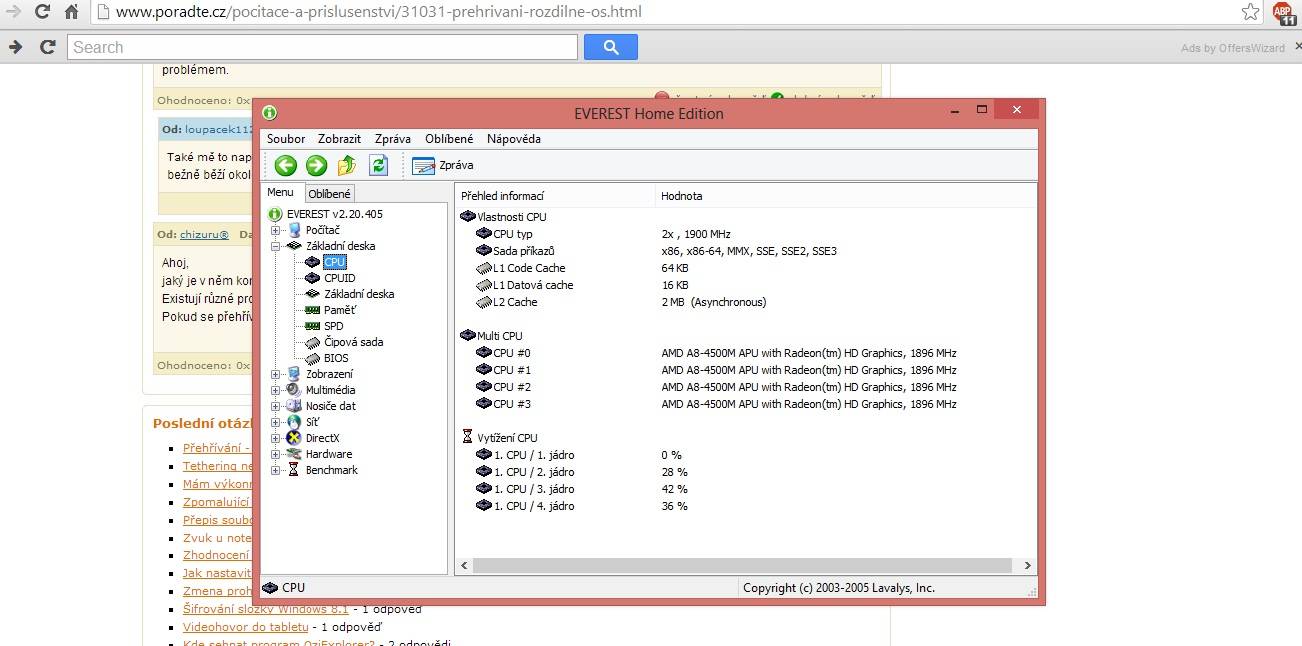Viewport: 1302px width, 646px height.
Task: Select the 1. CPU / 1. jádro row
Action: 746,455
